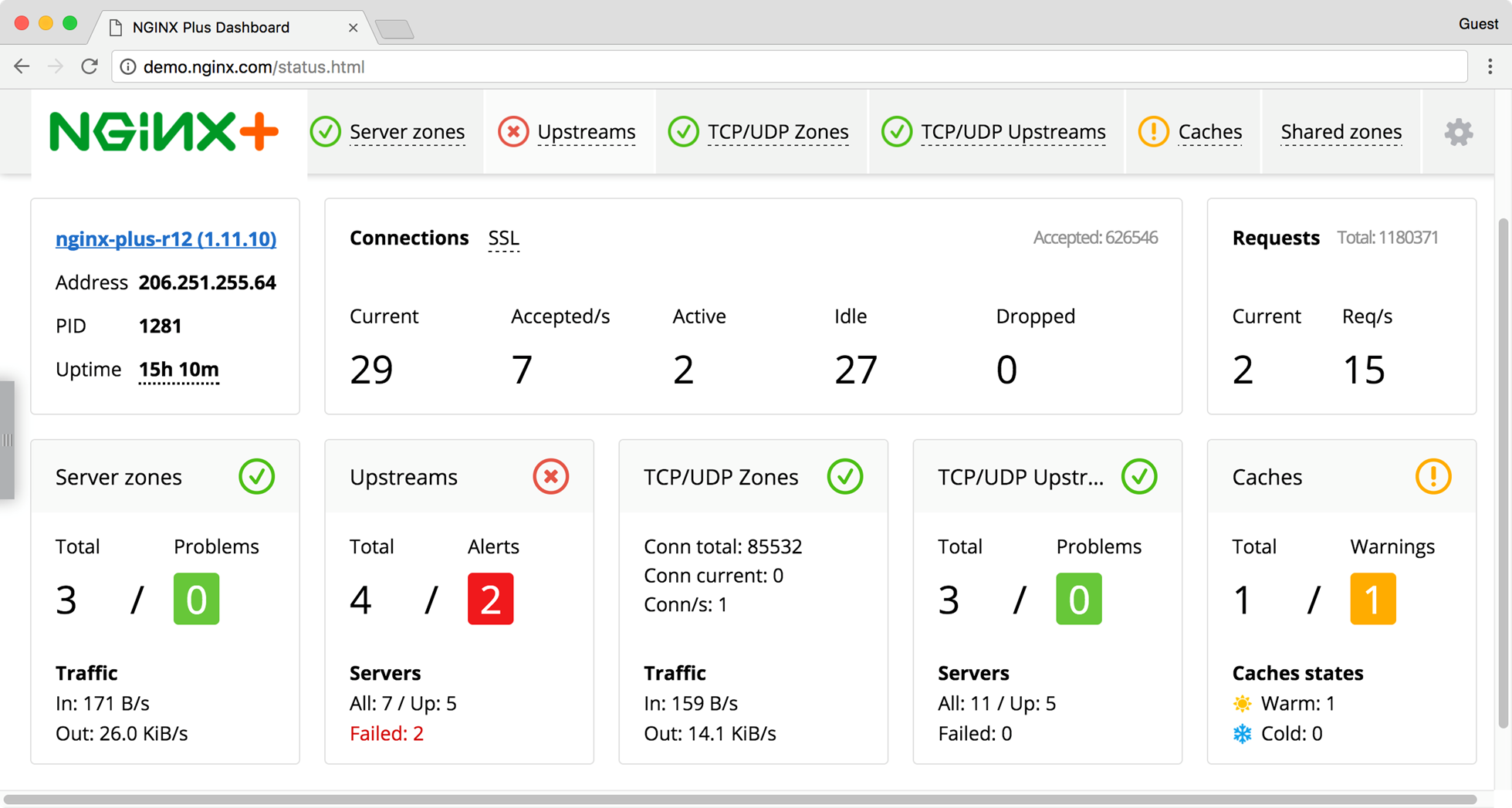
Task: Click the Connections heading
Action: [409, 238]
